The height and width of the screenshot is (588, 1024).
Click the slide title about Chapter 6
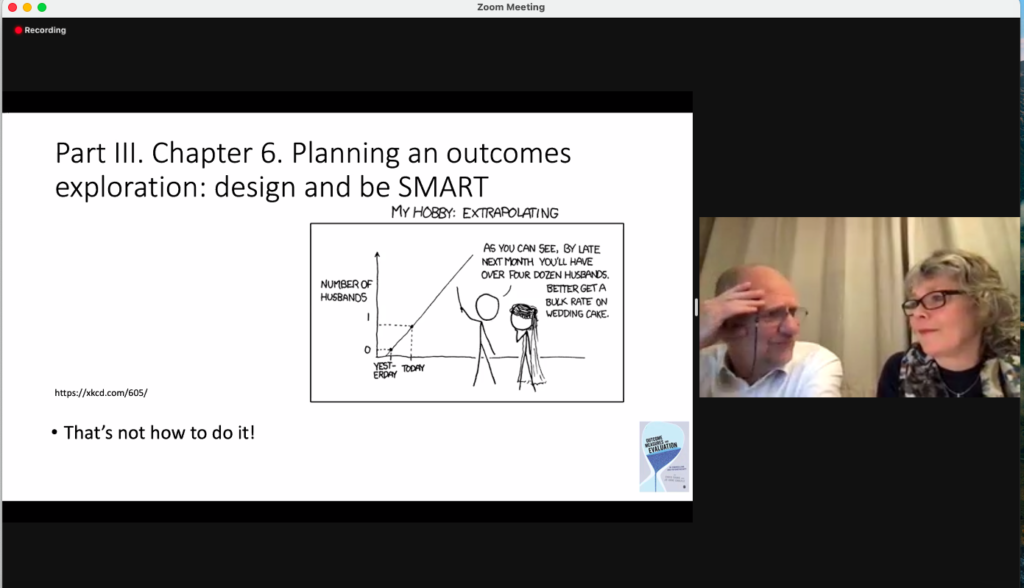coord(313,169)
